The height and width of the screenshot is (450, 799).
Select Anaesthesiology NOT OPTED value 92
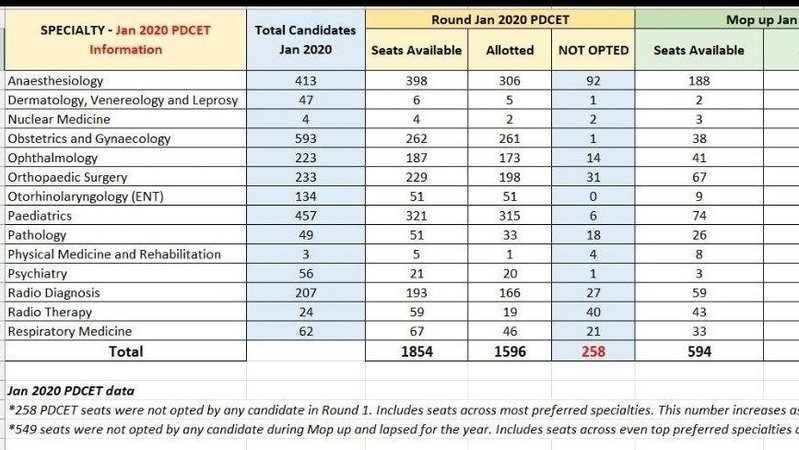[x=593, y=82]
